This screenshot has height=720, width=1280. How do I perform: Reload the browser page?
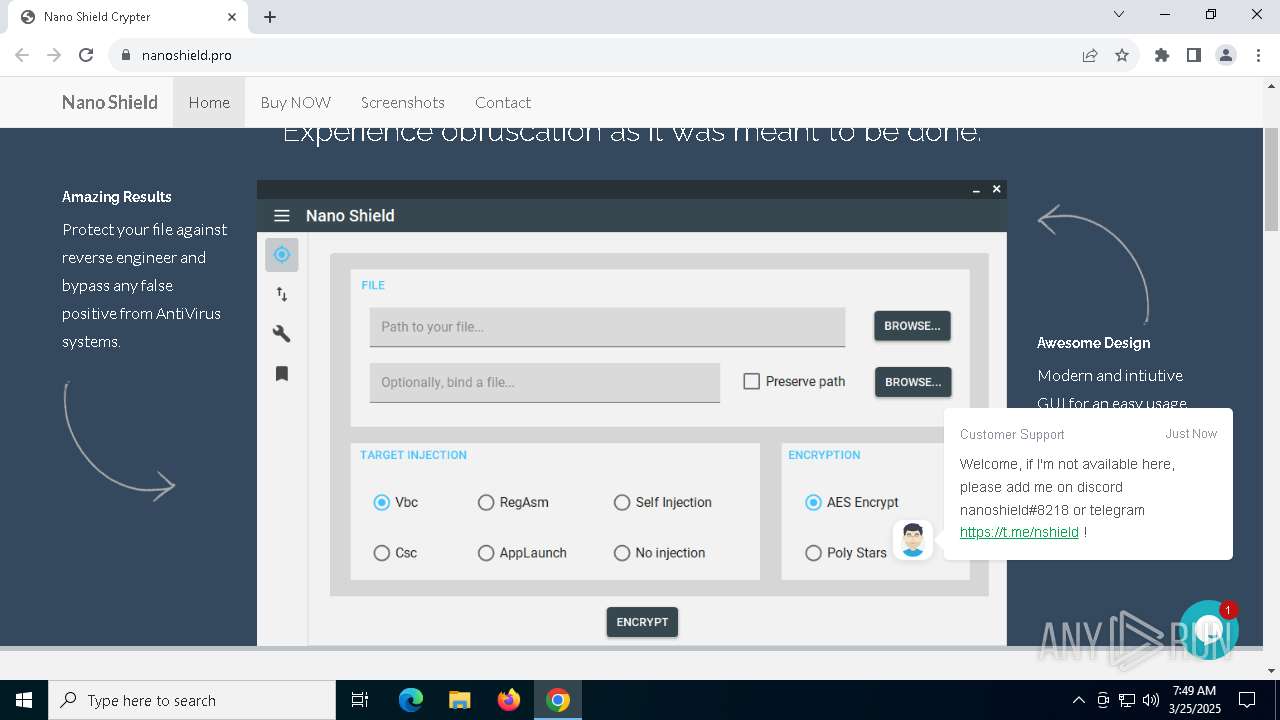point(86,55)
